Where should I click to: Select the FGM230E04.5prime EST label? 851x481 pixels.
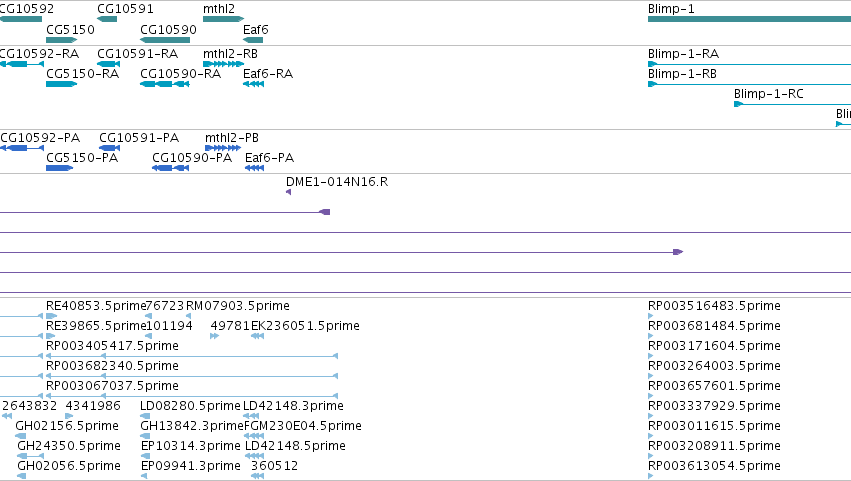coord(303,426)
